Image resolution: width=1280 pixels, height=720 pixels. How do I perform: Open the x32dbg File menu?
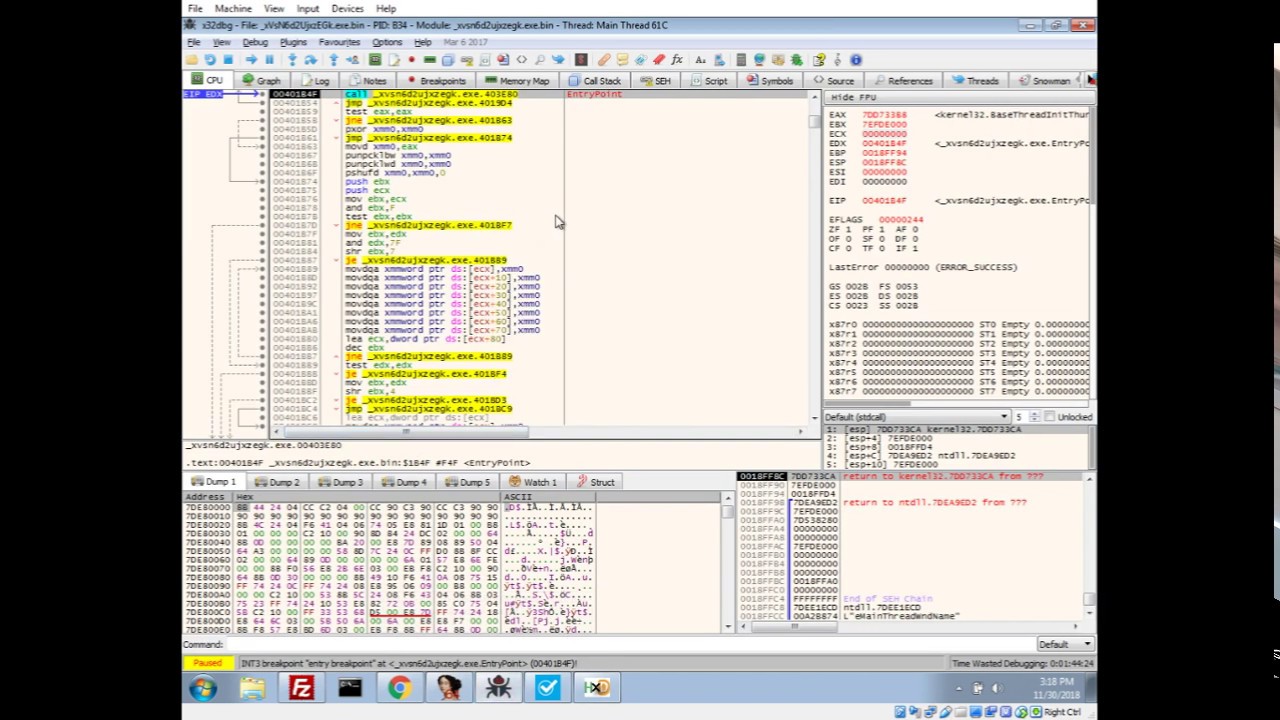[x=194, y=43]
